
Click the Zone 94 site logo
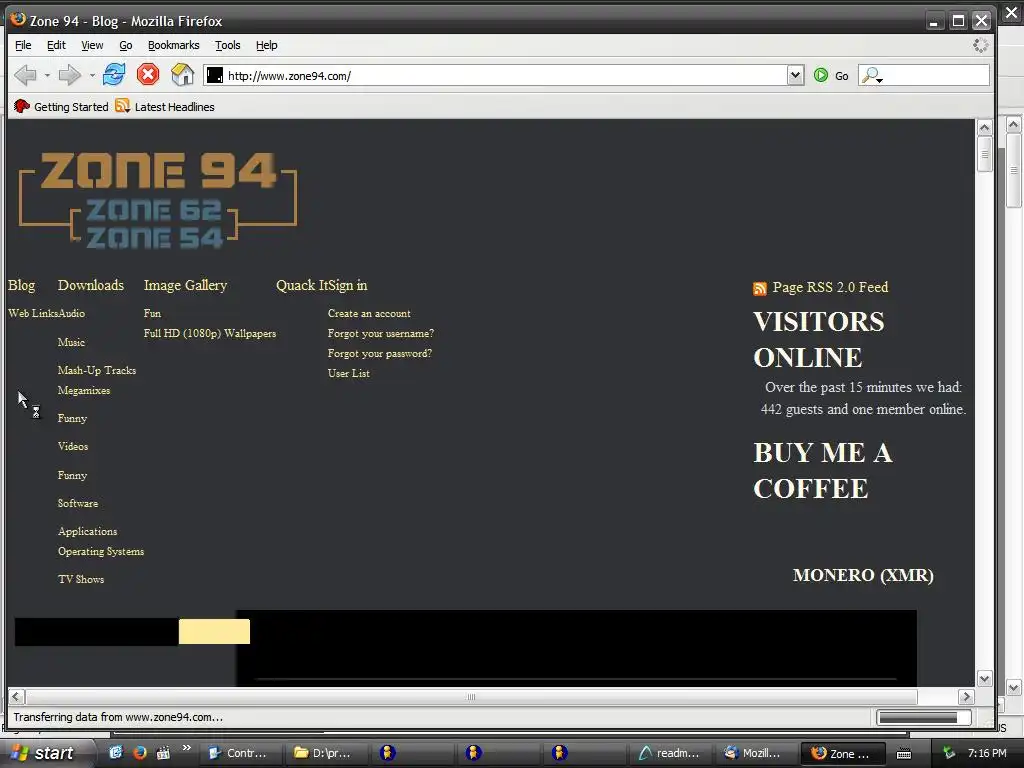(x=158, y=200)
